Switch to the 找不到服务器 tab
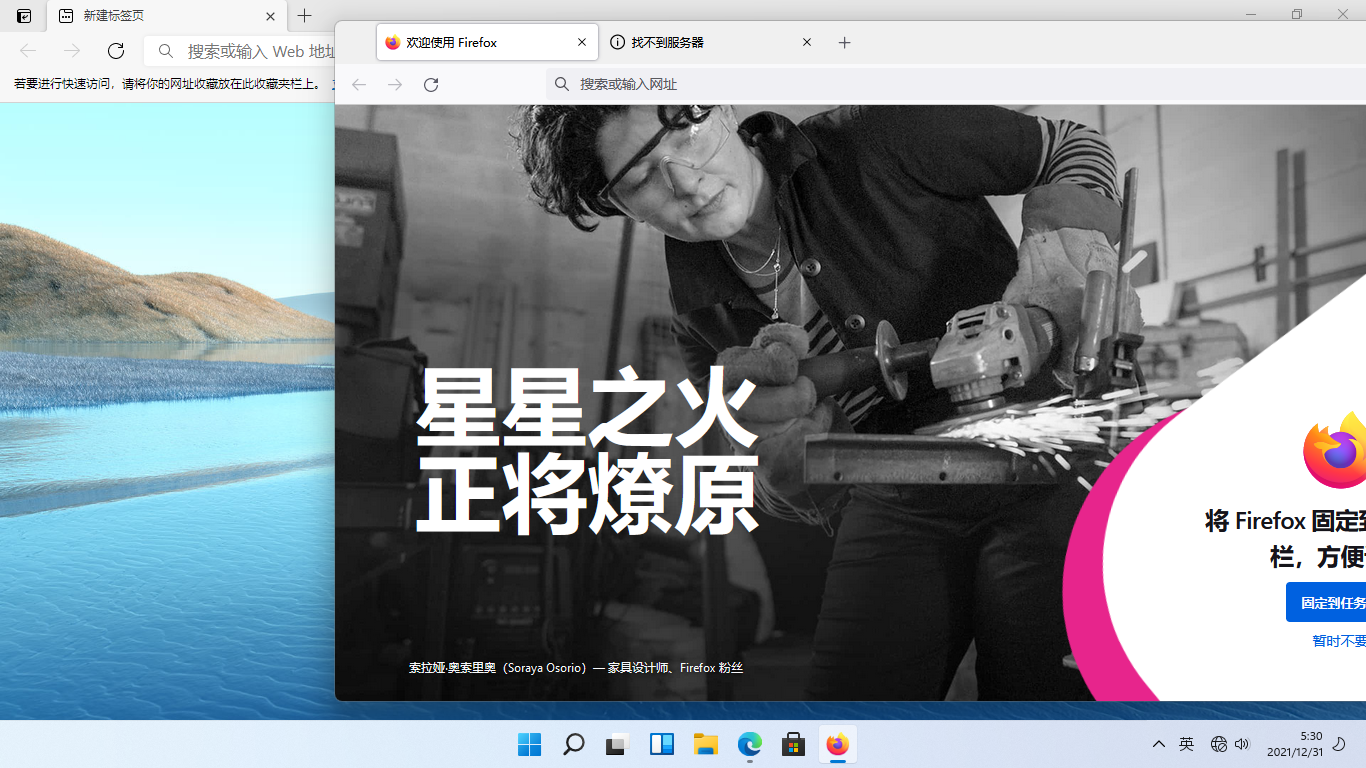Viewport: 1366px width, 768px height. pos(700,43)
